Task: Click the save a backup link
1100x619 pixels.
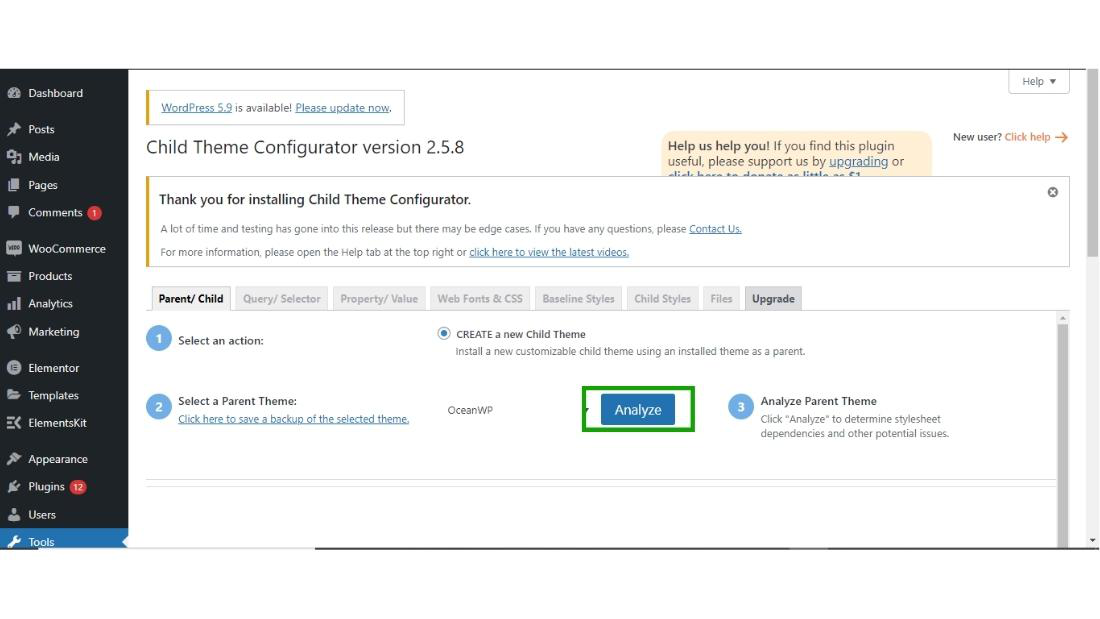Action: coord(293,419)
